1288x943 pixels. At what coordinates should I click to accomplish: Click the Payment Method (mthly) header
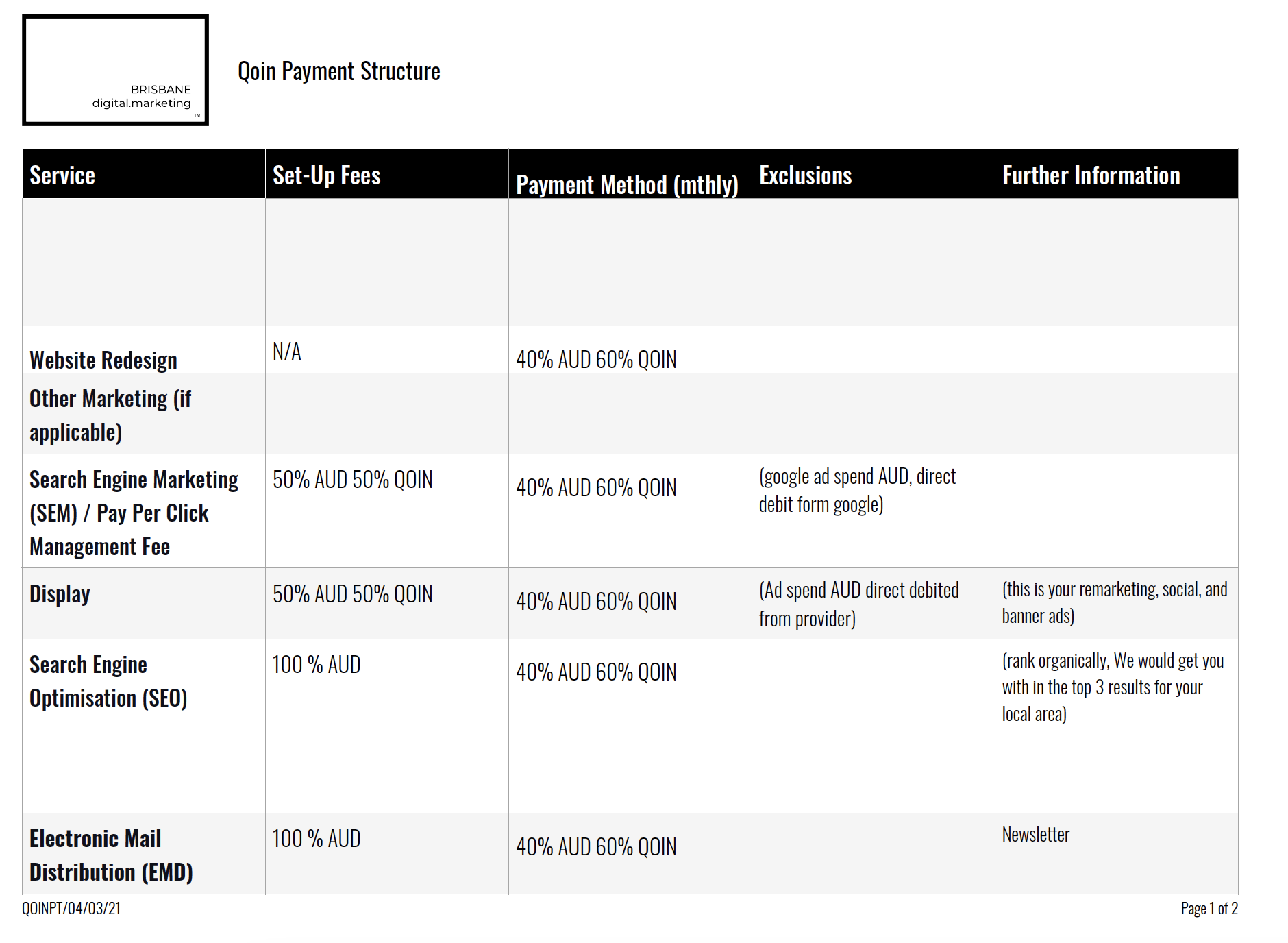click(630, 174)
